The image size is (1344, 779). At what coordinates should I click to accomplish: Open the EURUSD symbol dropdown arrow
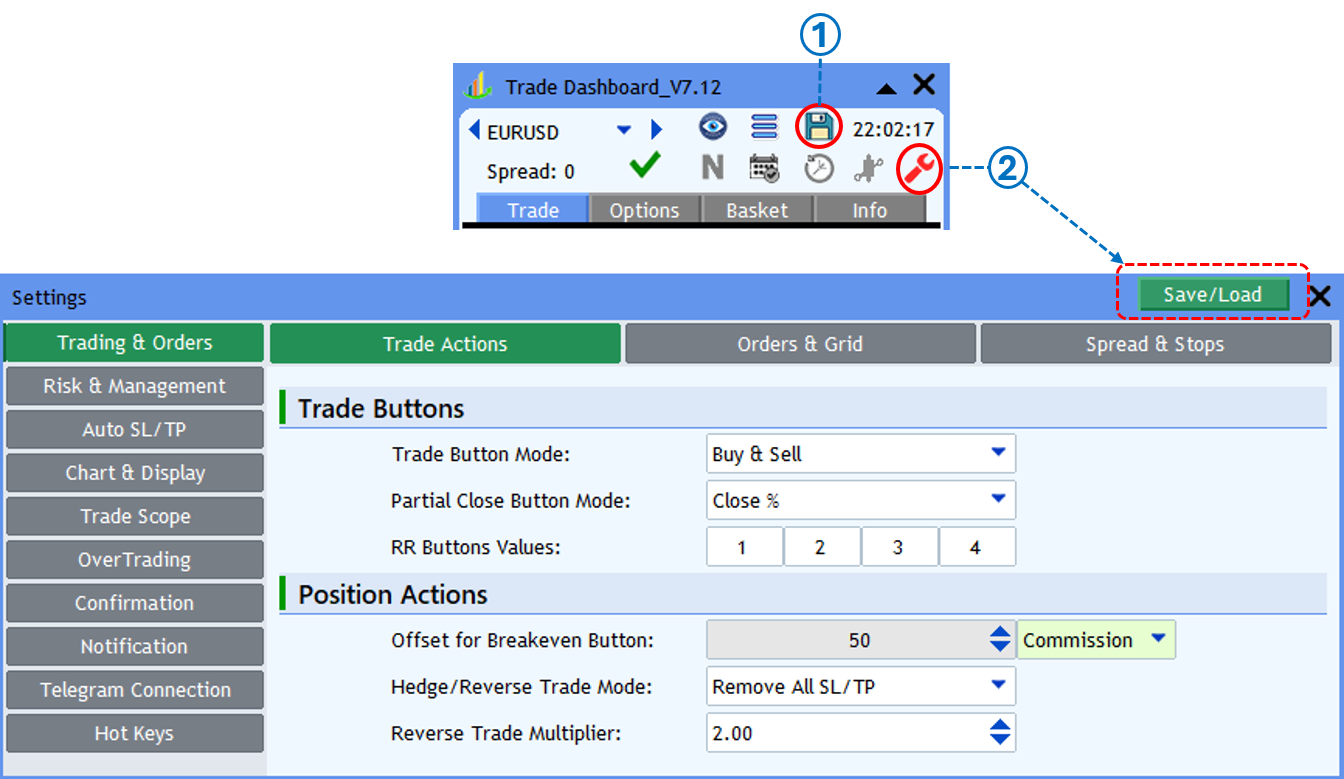625,130
